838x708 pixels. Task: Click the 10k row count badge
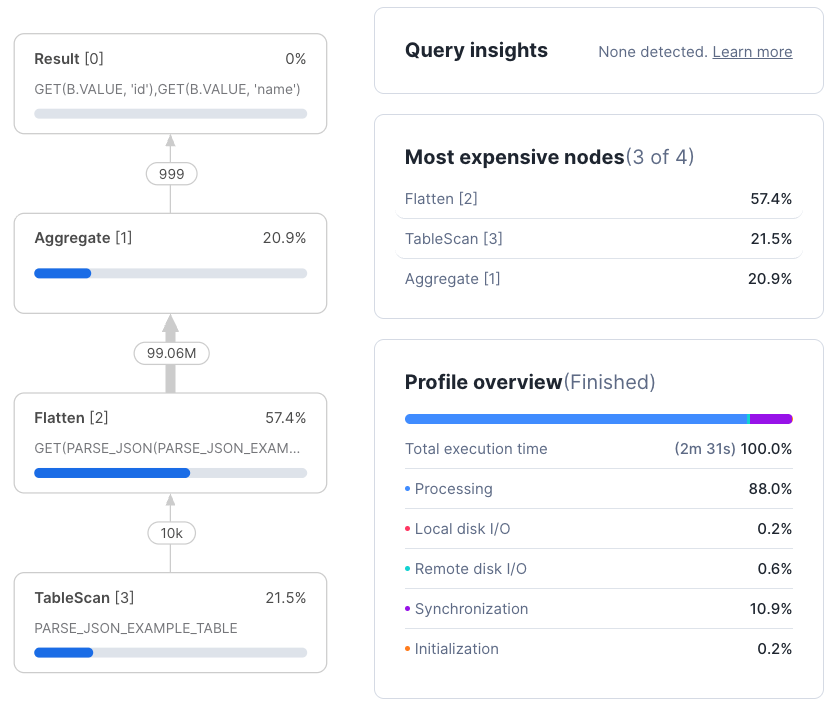point(171,533)
